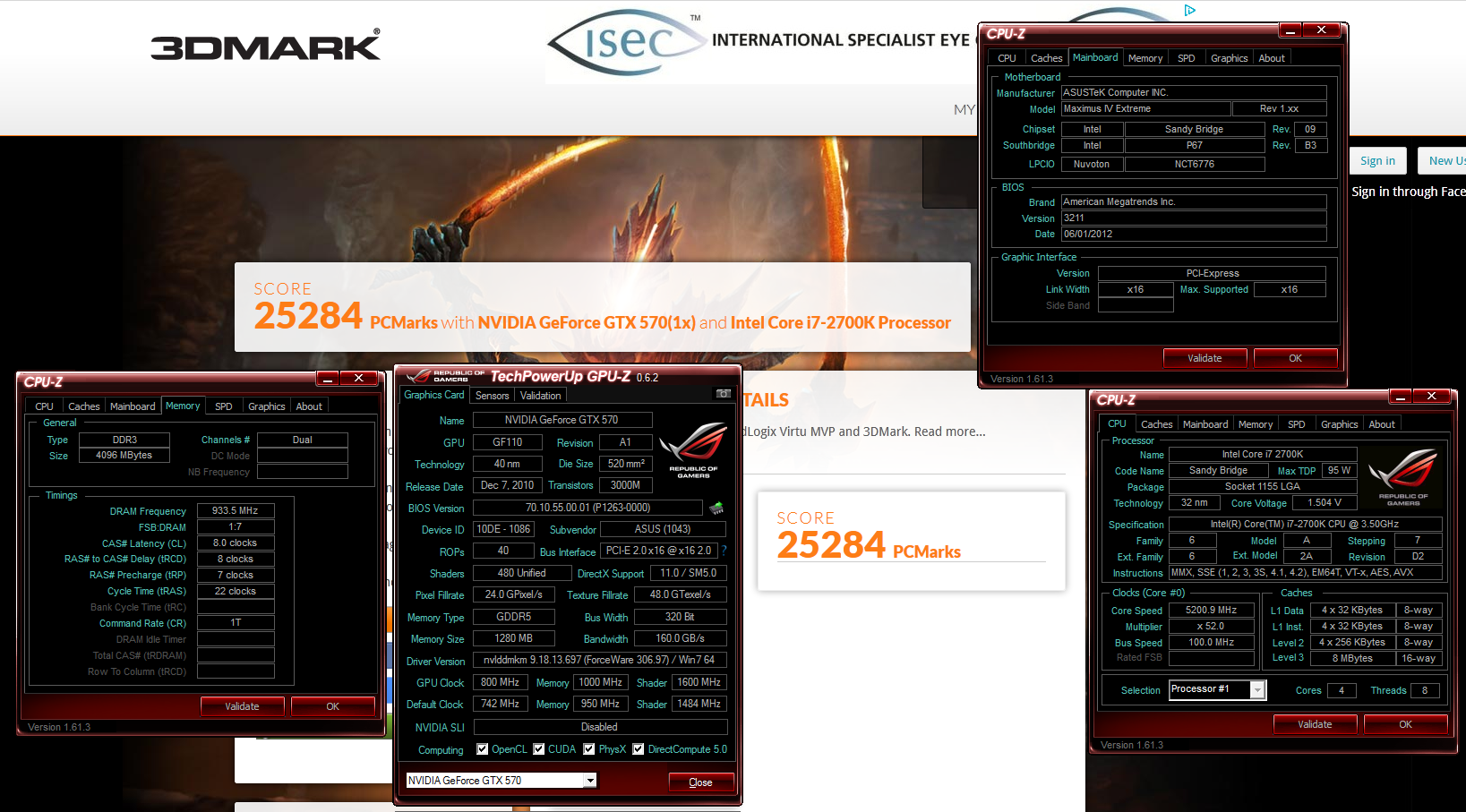1466x812 pixels.
Task: Click the DRAM Frequency value 933.5 MHz
Action: point(236,510)
